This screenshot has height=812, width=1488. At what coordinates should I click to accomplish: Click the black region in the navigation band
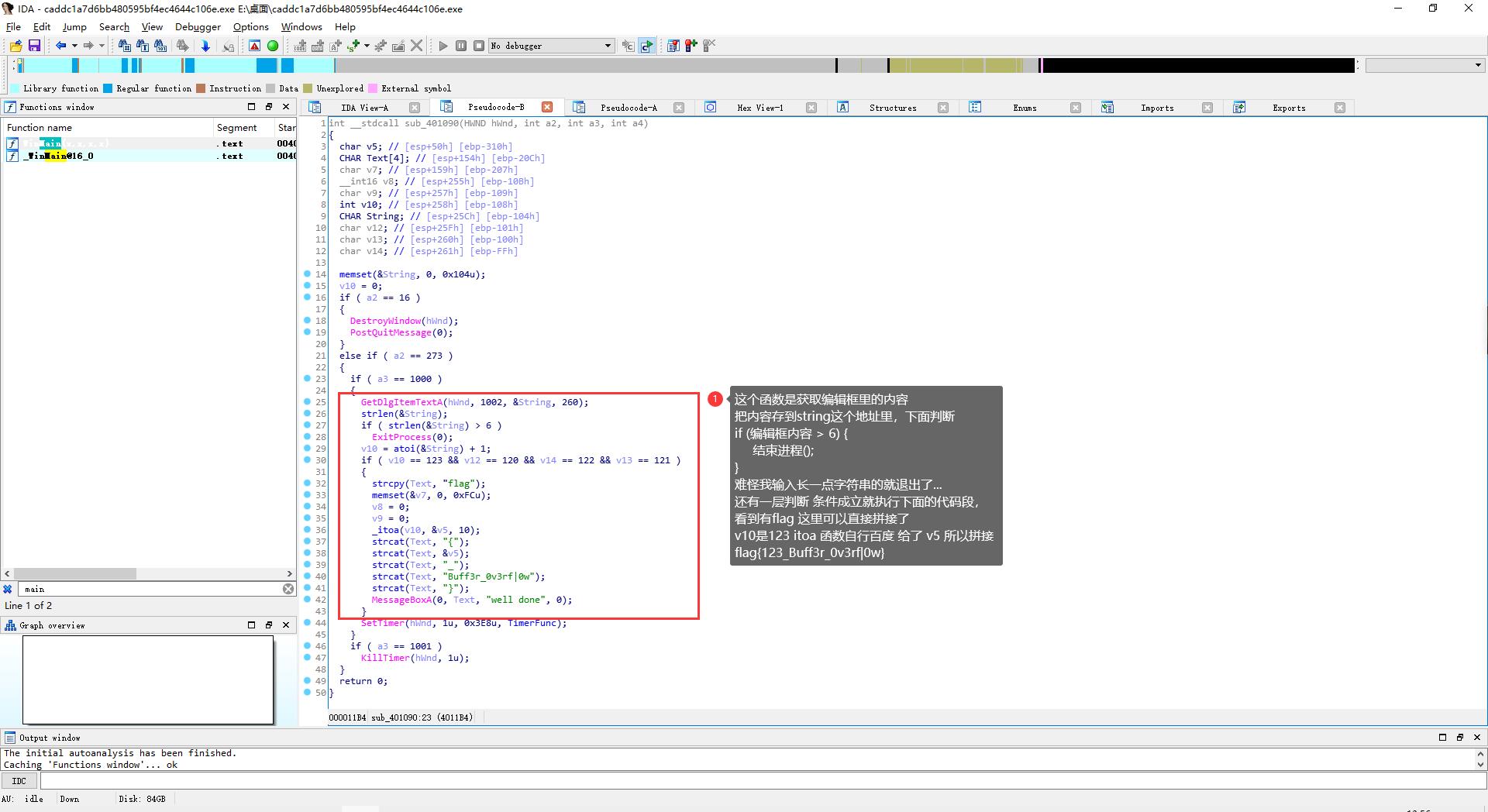coord(1197,65)
